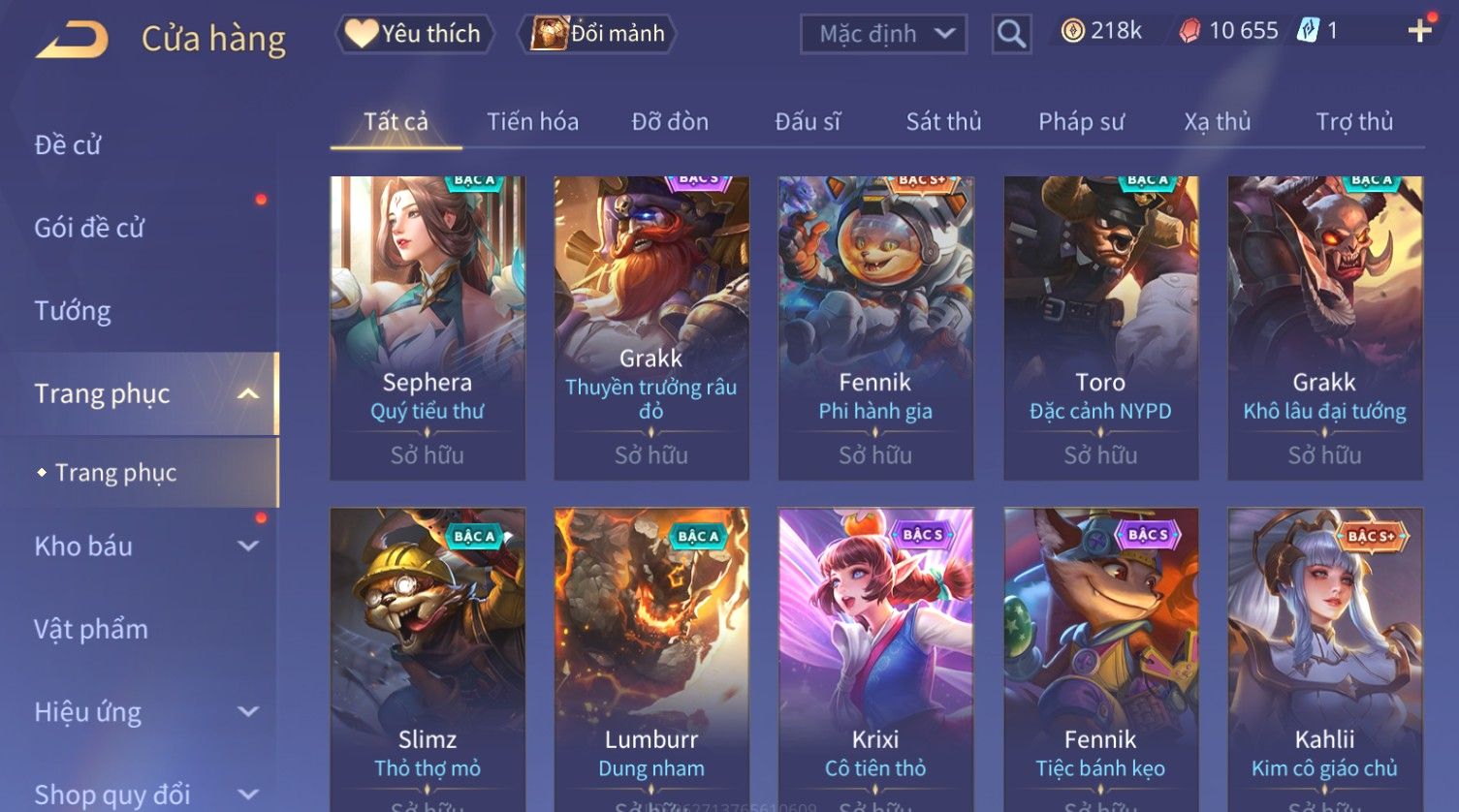The width and height of the screenshot is (1459, 812).
Task: Open Gói đề cử in sidebar
Action: pos(89,228)
